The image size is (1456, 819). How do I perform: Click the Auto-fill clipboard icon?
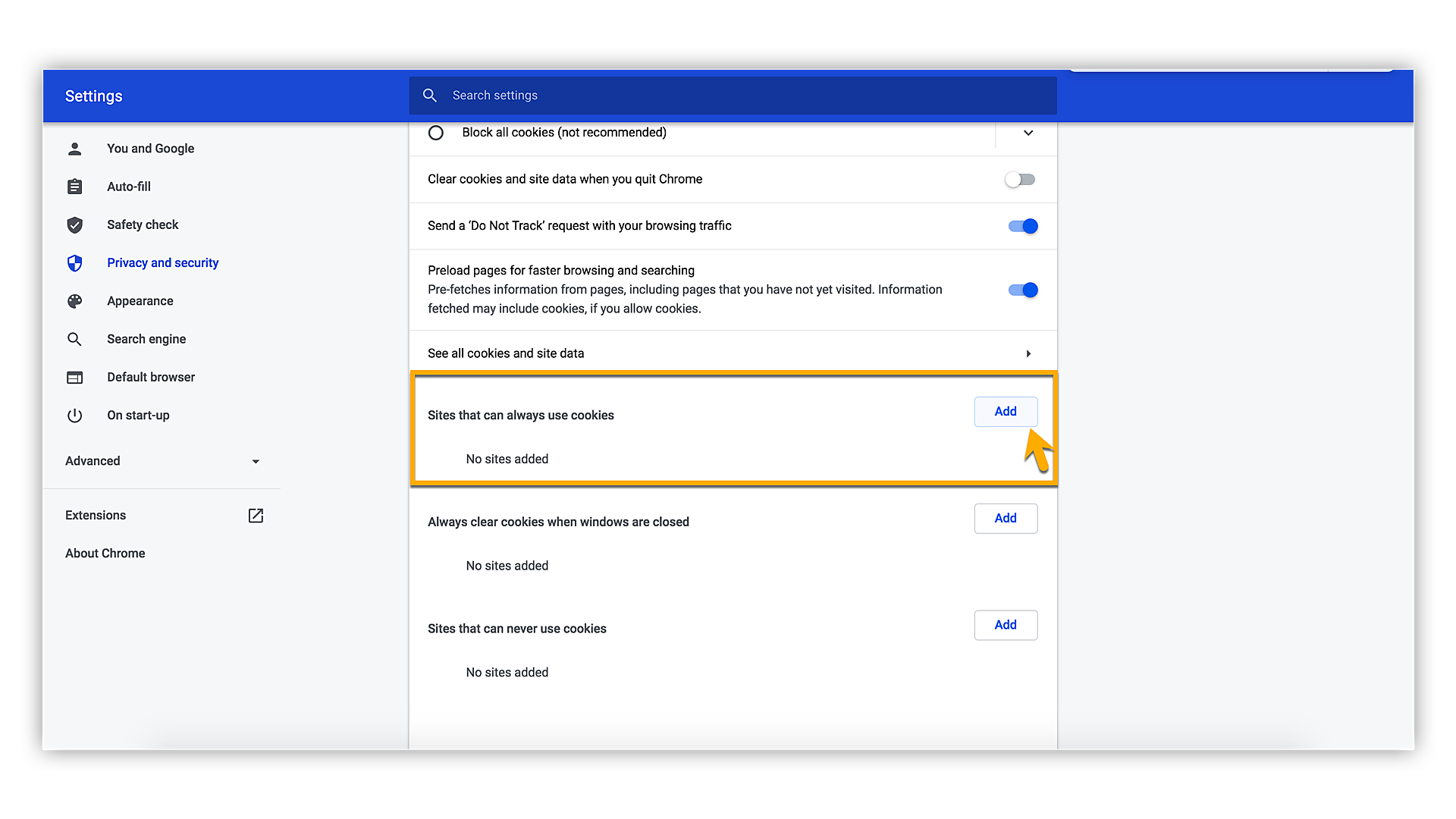tap(74, 187)
